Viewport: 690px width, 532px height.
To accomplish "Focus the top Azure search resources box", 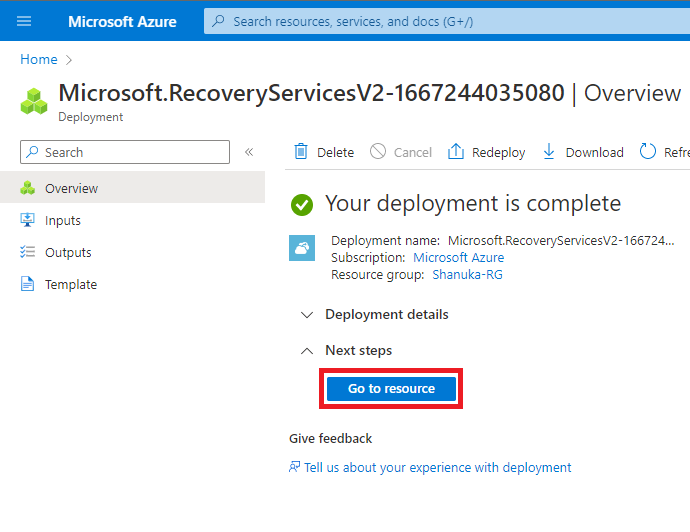I will [x=440, y=21].
